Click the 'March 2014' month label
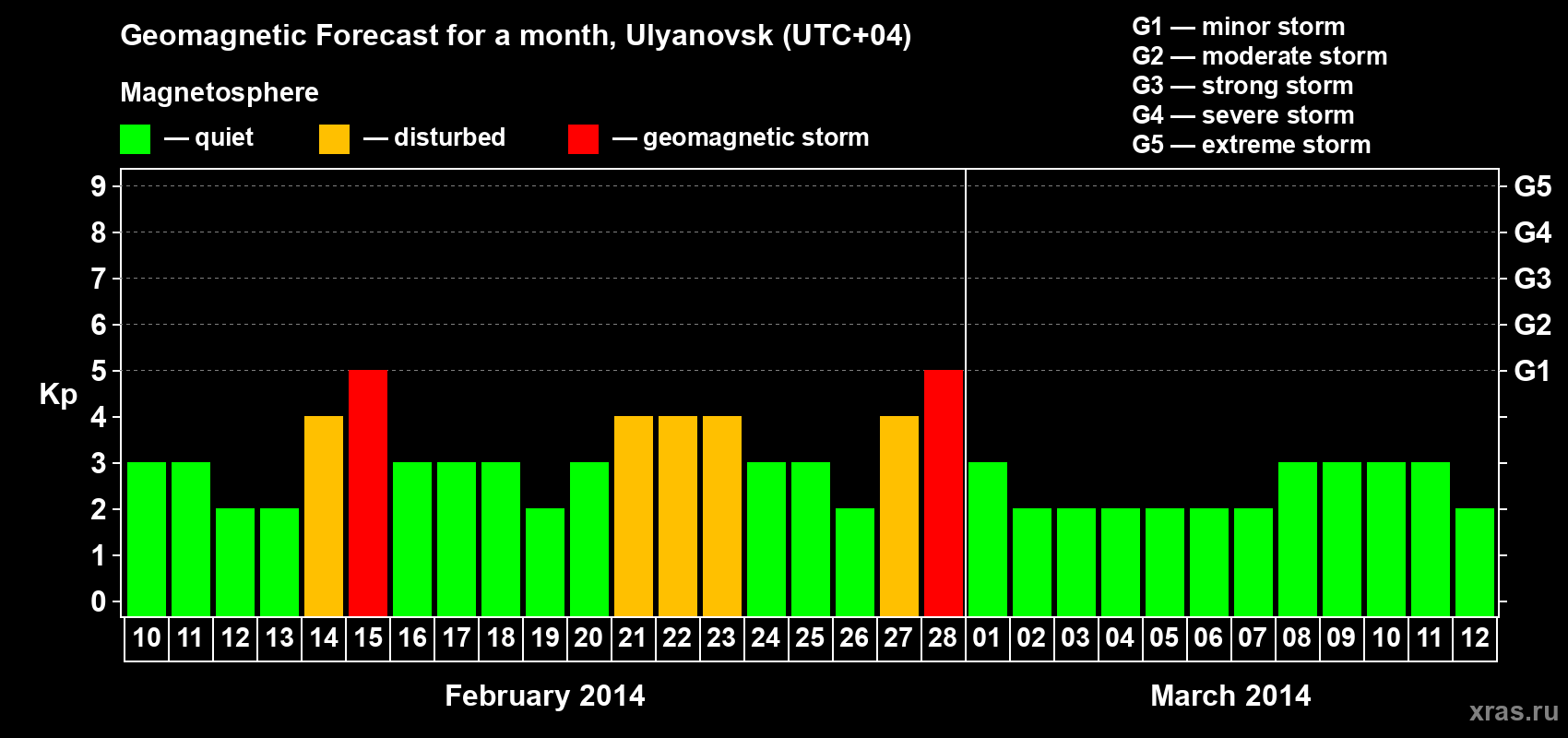Viewport: 1568px width, 738px height. [x=1230, y=696]
